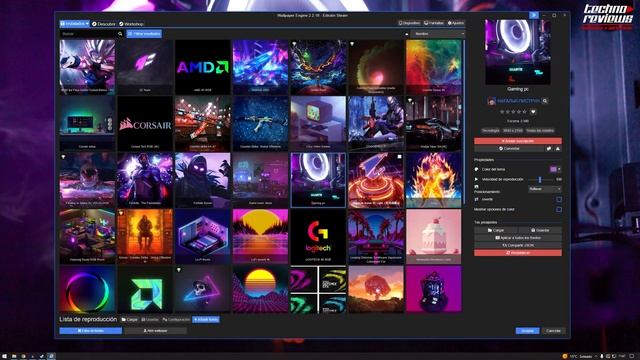Click the playlist Cargar button
The image size is (640, 360).
click(x=129, y=320)
